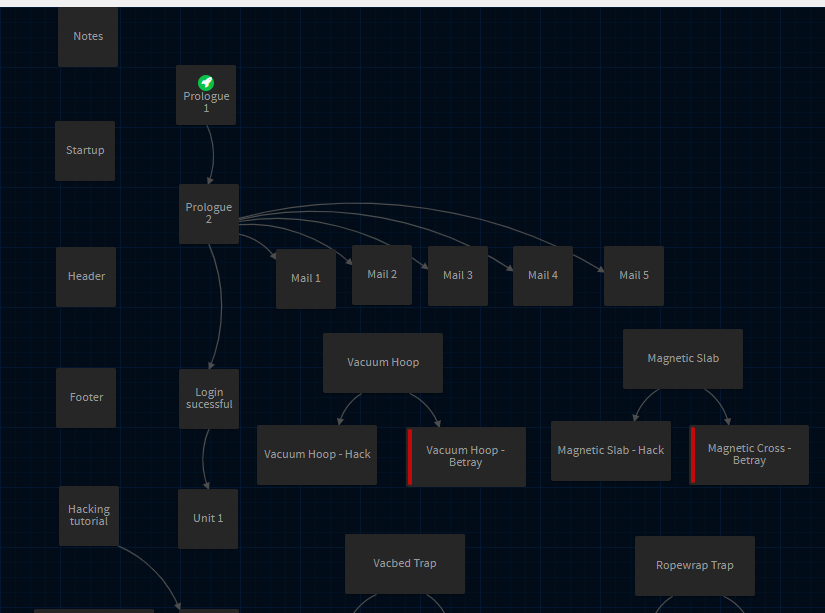Select the Login sucessful passage
This screenshot has height=613, width=825.
coord(209,399)
